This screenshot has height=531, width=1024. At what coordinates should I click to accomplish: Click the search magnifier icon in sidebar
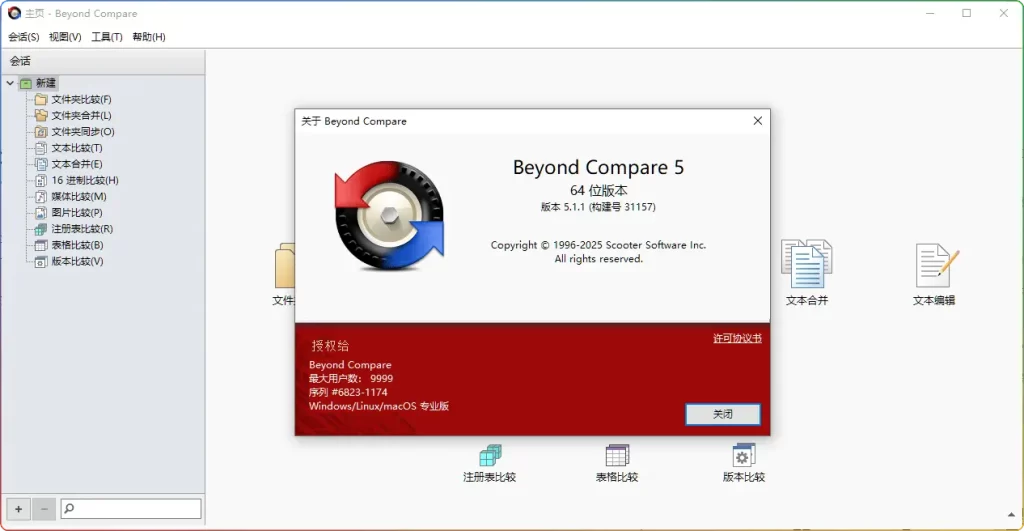[69, 508]
